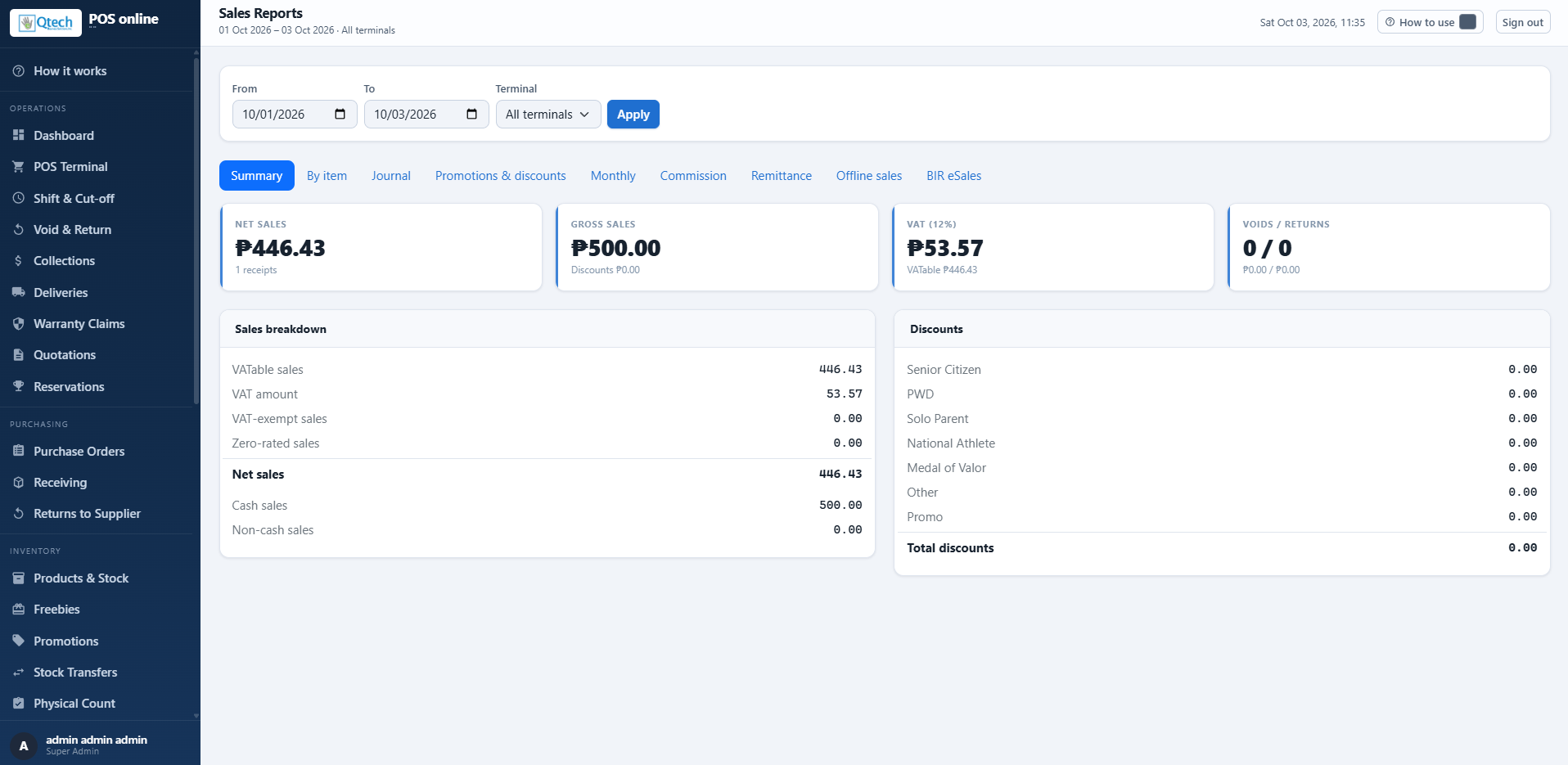This screenshot has height=765, width=1568.
Task: Select the Promotions & discounts tab
Action: (501, 176)
